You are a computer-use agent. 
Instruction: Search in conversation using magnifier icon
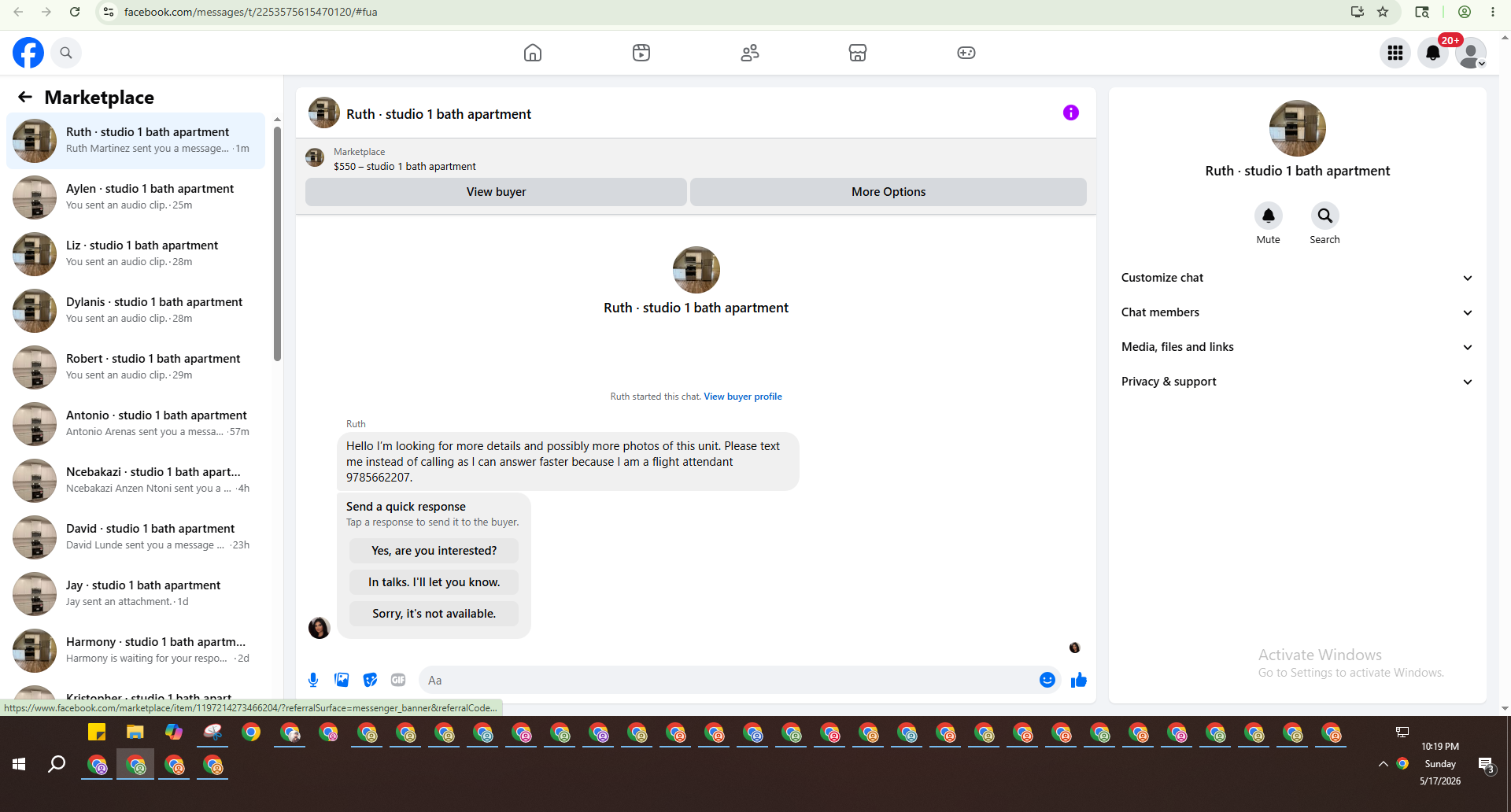(x=1325, y=216)
